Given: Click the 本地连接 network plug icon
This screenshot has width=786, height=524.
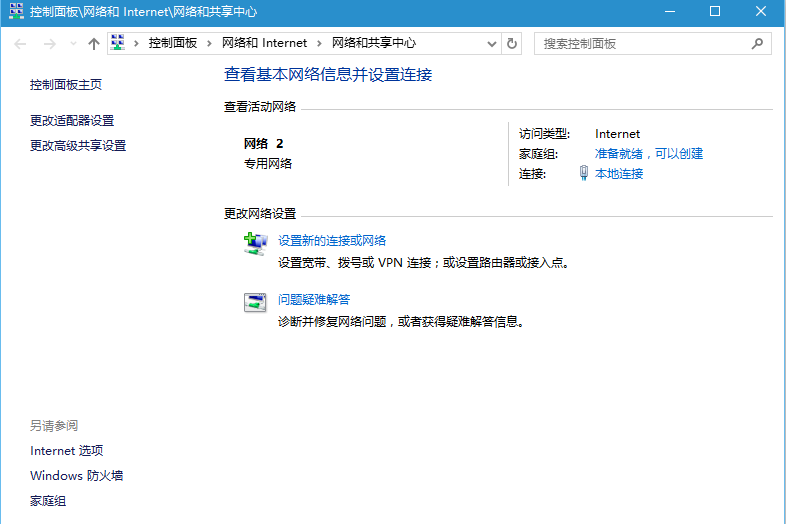Looking at the screenshot, I should [584, 173].
